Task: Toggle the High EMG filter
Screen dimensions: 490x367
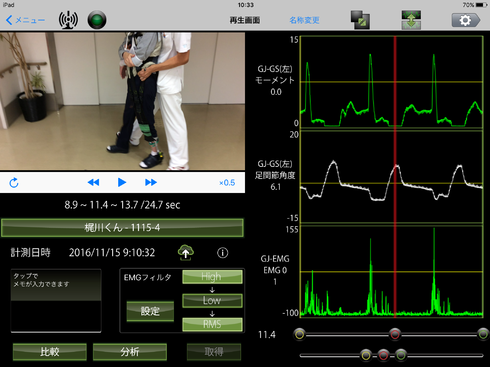Action: (212, 277)
